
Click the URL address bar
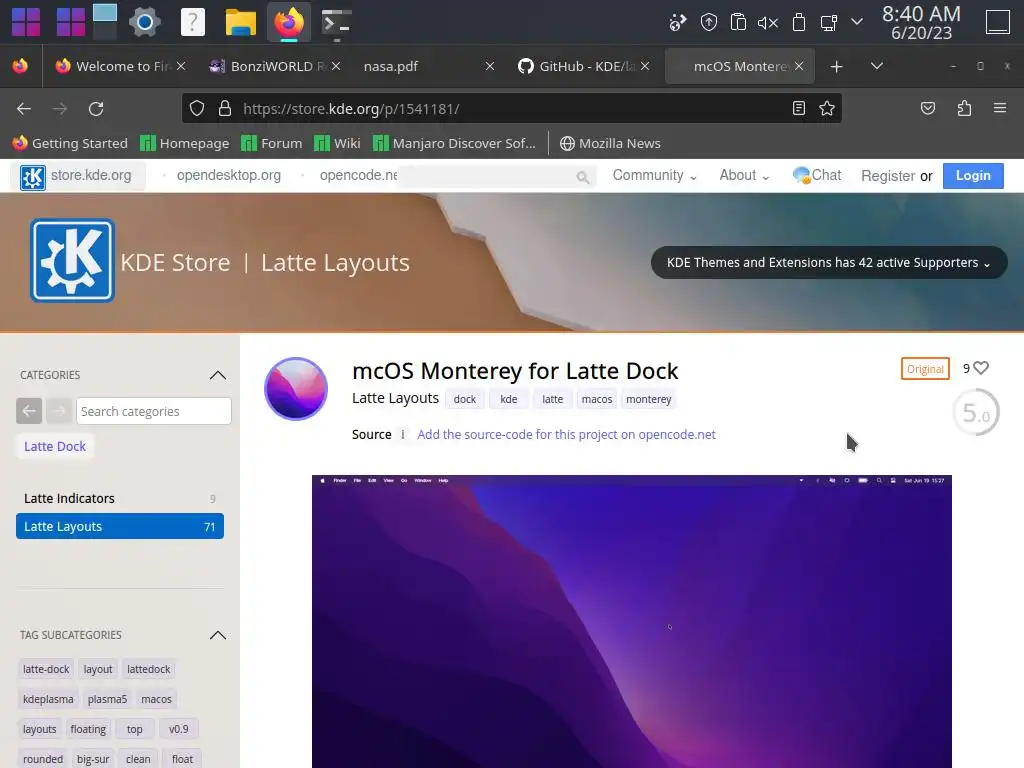[511, 108]
